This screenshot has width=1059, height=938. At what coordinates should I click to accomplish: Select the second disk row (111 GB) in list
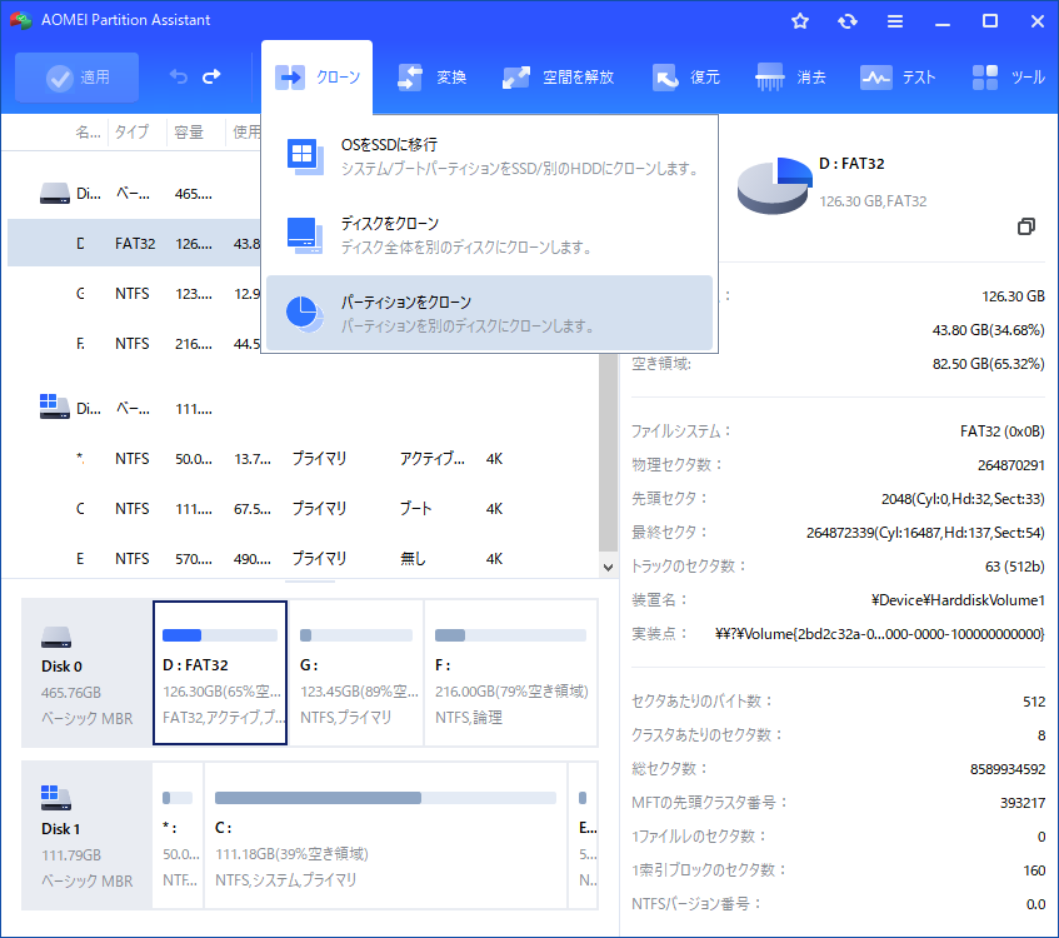point(303,409)
